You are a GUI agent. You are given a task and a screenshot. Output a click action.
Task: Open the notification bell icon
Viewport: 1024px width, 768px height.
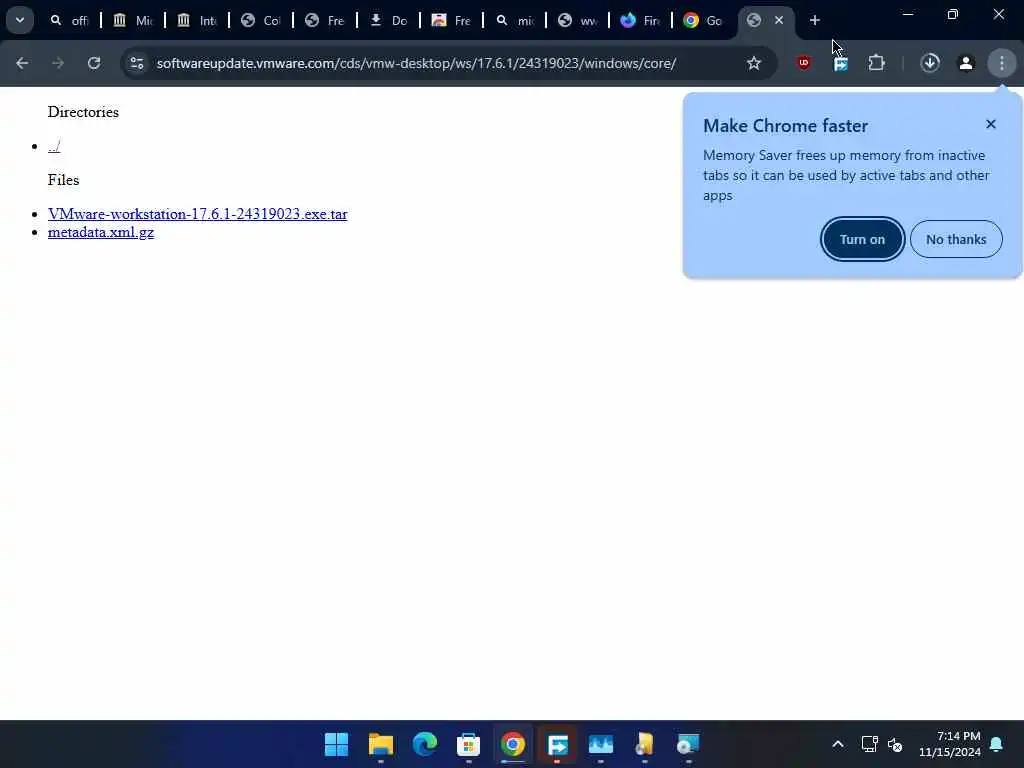[x=997, y=744]
